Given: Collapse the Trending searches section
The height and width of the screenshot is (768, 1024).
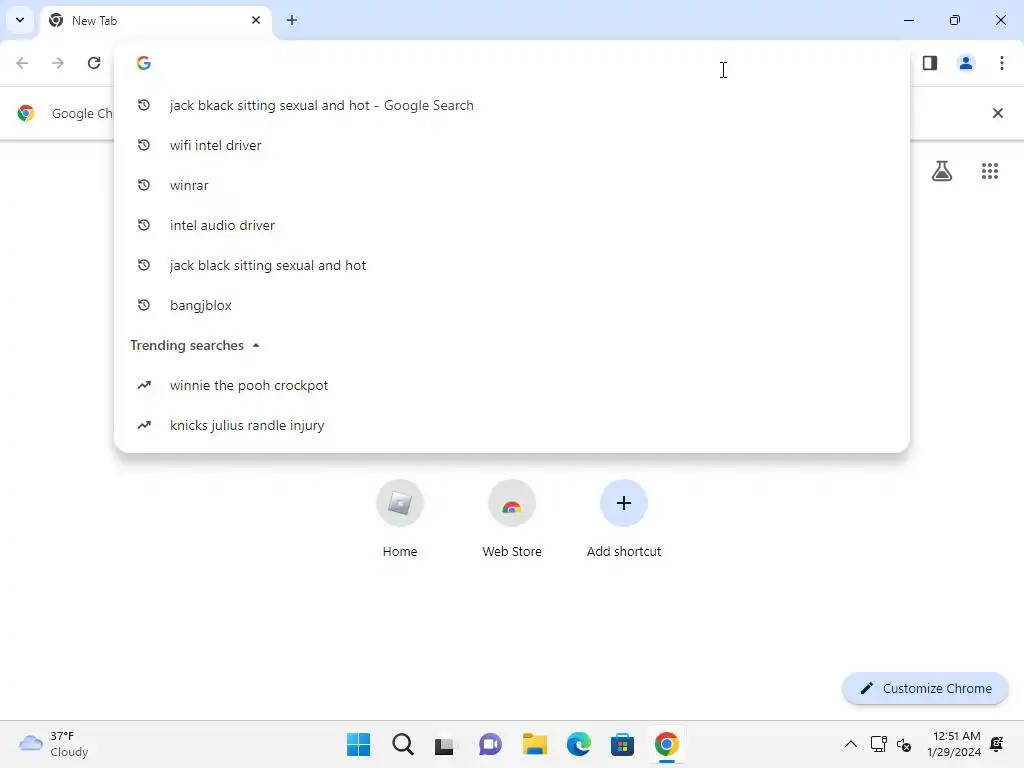Looking at the screenshot, I should [256, 345].
